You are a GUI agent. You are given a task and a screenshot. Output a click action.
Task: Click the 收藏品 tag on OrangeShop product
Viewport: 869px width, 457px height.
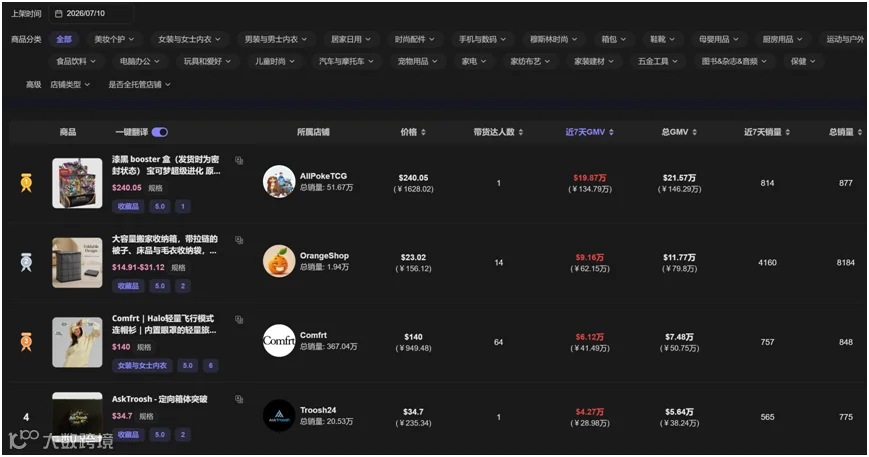tap(128, 286)
